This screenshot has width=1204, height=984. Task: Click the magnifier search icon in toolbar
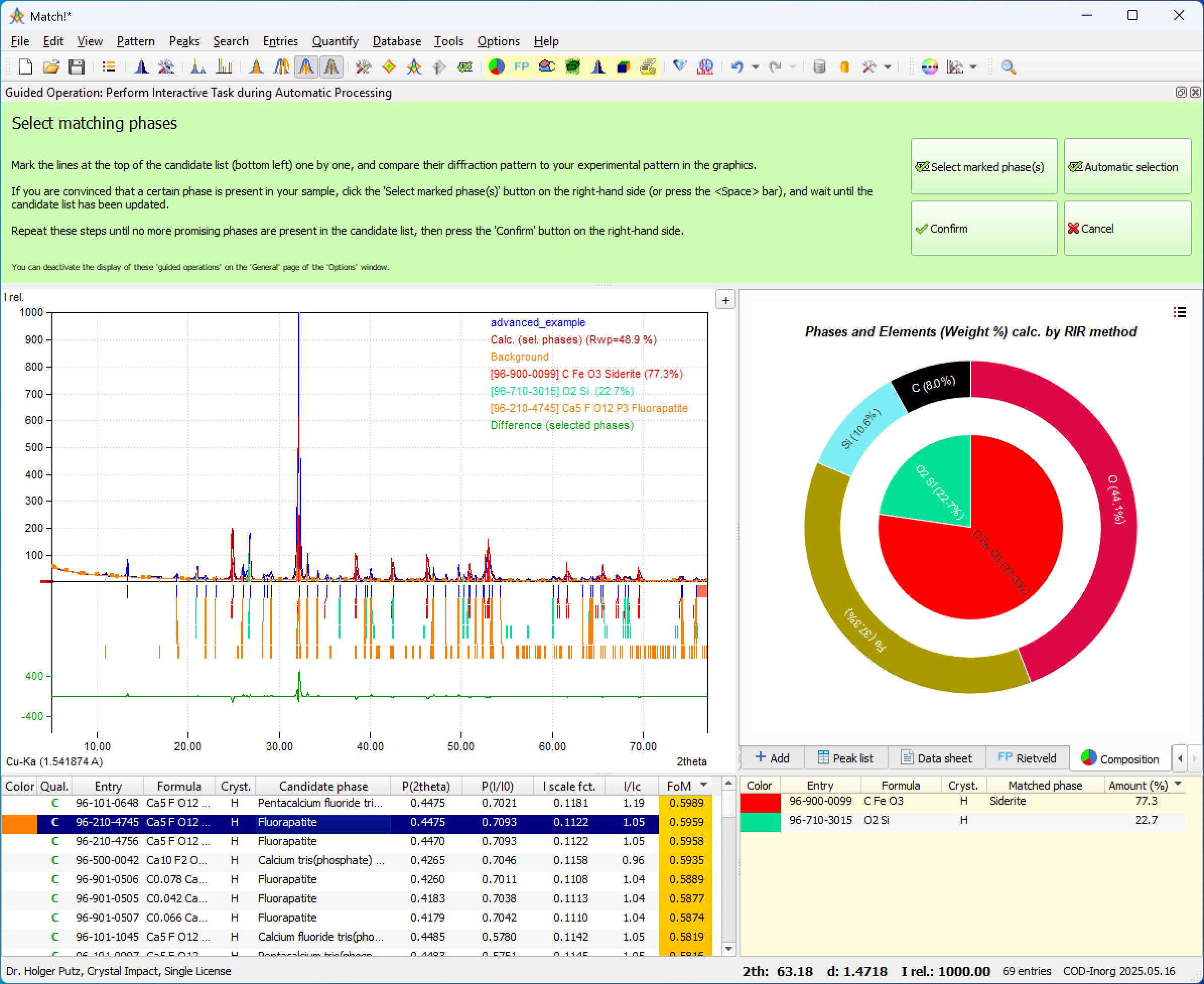(x=1009, y=67)
